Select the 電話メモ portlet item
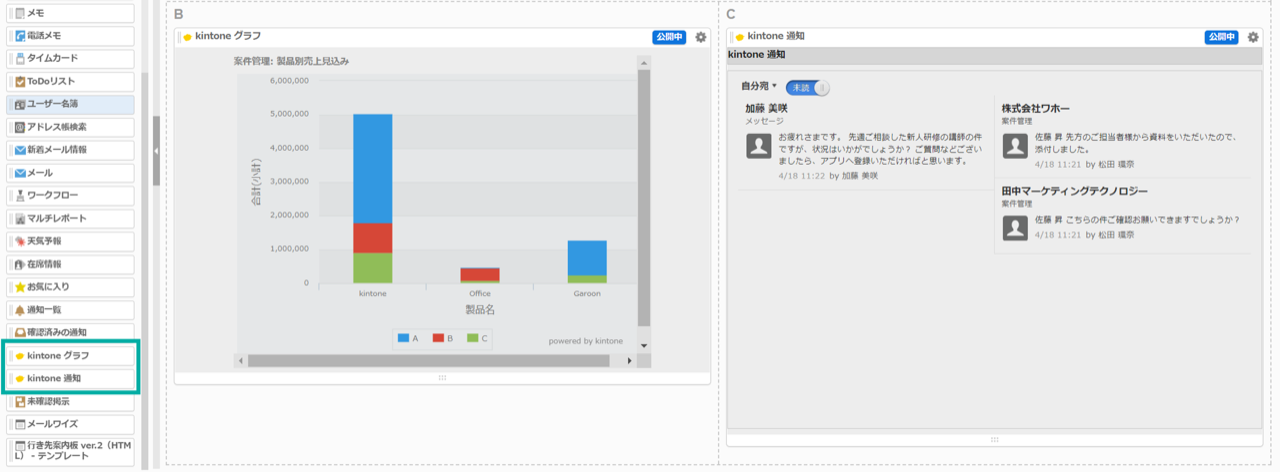Viewport: 1280px width, 472px height. pos(70,36)
